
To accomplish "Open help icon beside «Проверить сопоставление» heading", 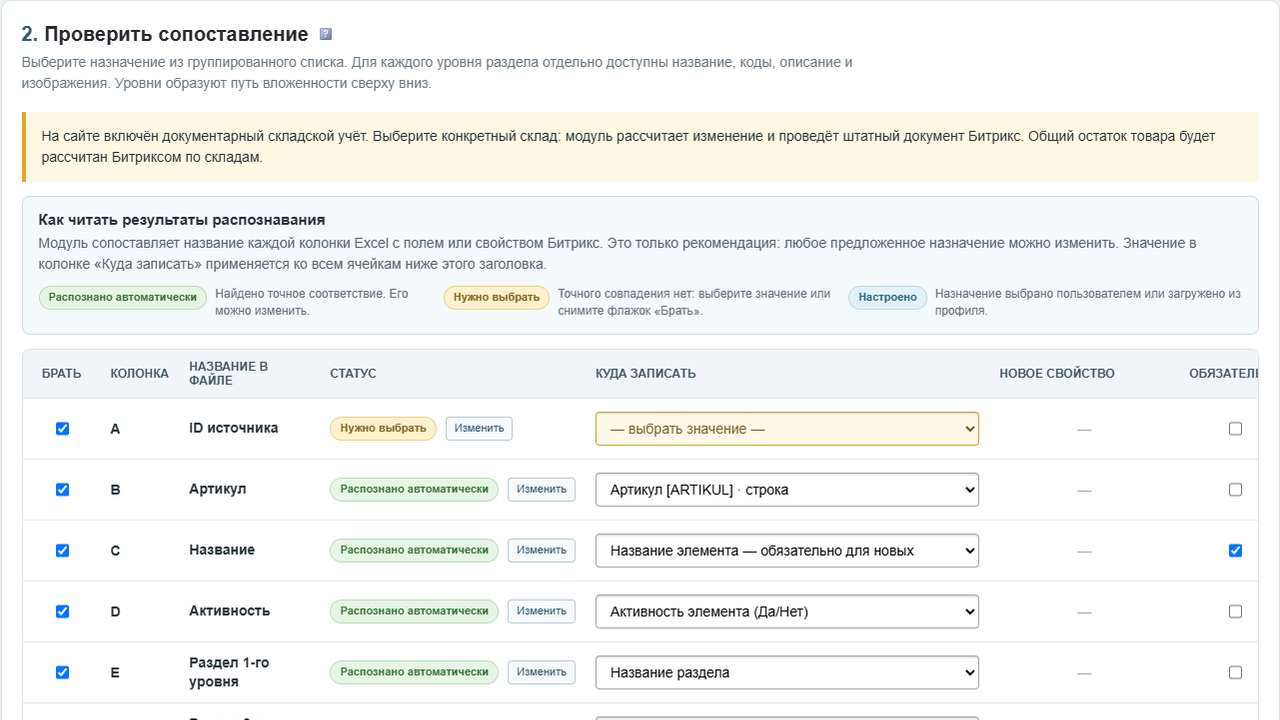I will point(325,34).
